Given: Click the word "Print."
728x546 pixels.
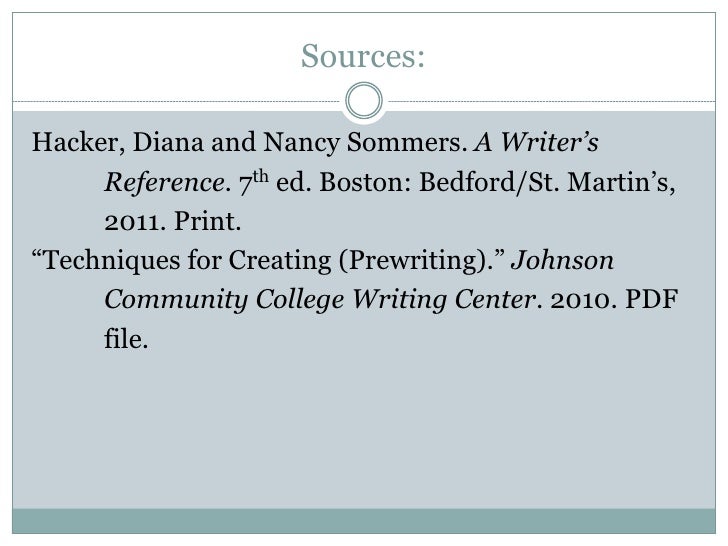Looking at the screenshot, I should click(x=208, y=221).
